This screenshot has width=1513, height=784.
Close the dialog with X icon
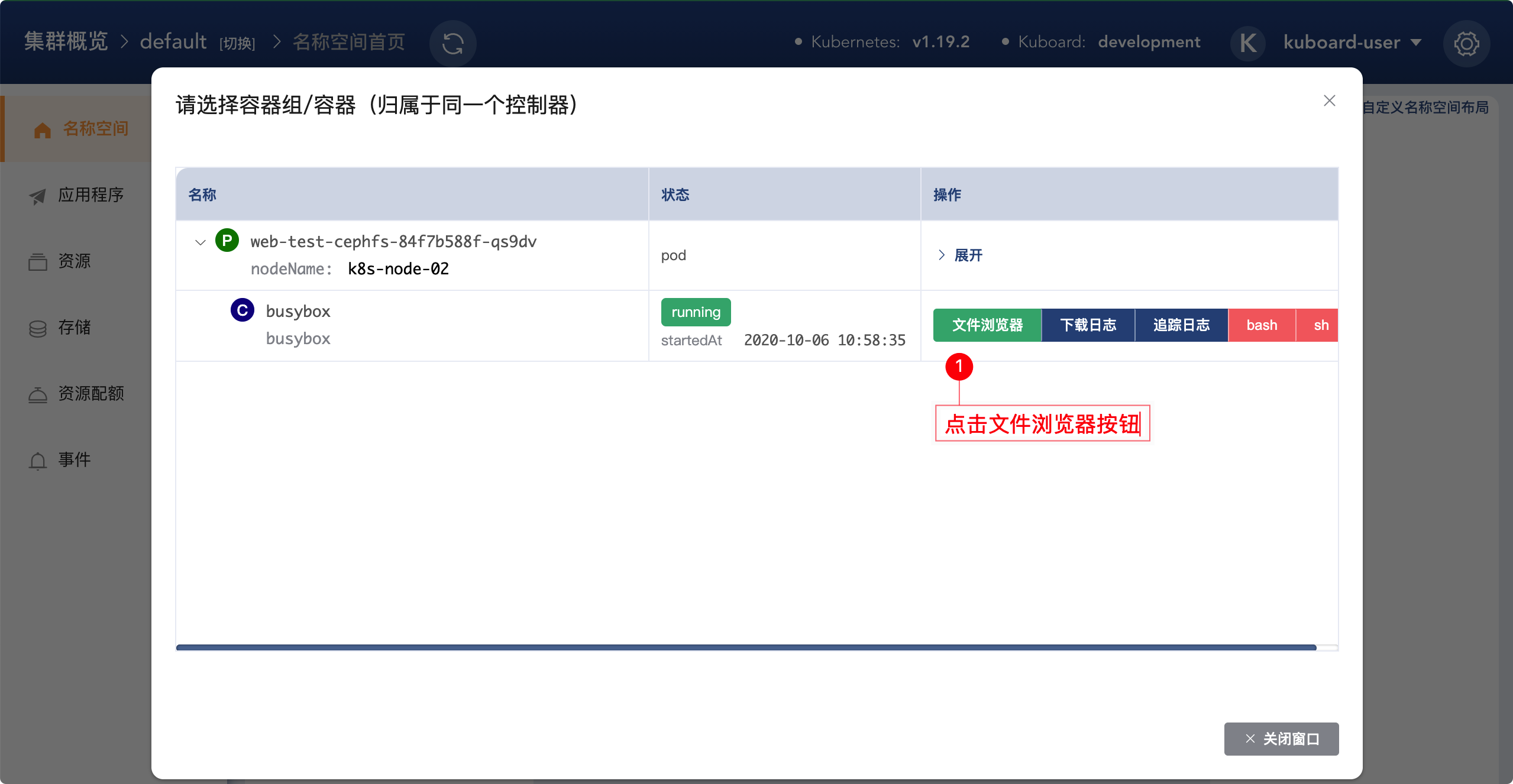coord(1329,101)
